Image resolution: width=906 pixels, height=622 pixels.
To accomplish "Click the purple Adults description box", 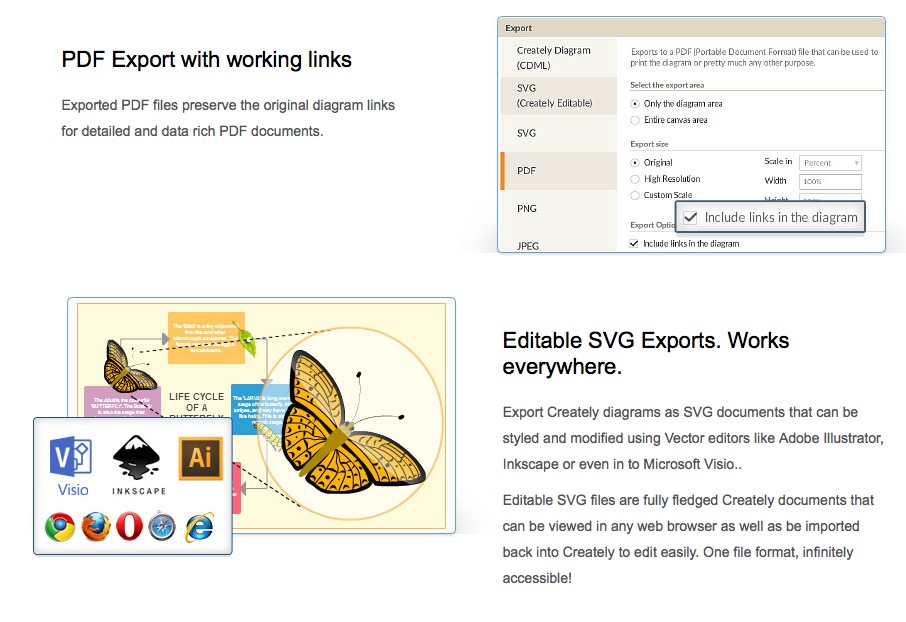I will point(122,401).
